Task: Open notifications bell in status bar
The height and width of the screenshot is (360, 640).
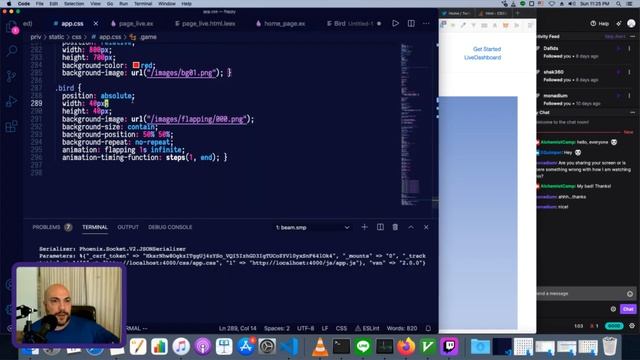Action: (428, 328)
